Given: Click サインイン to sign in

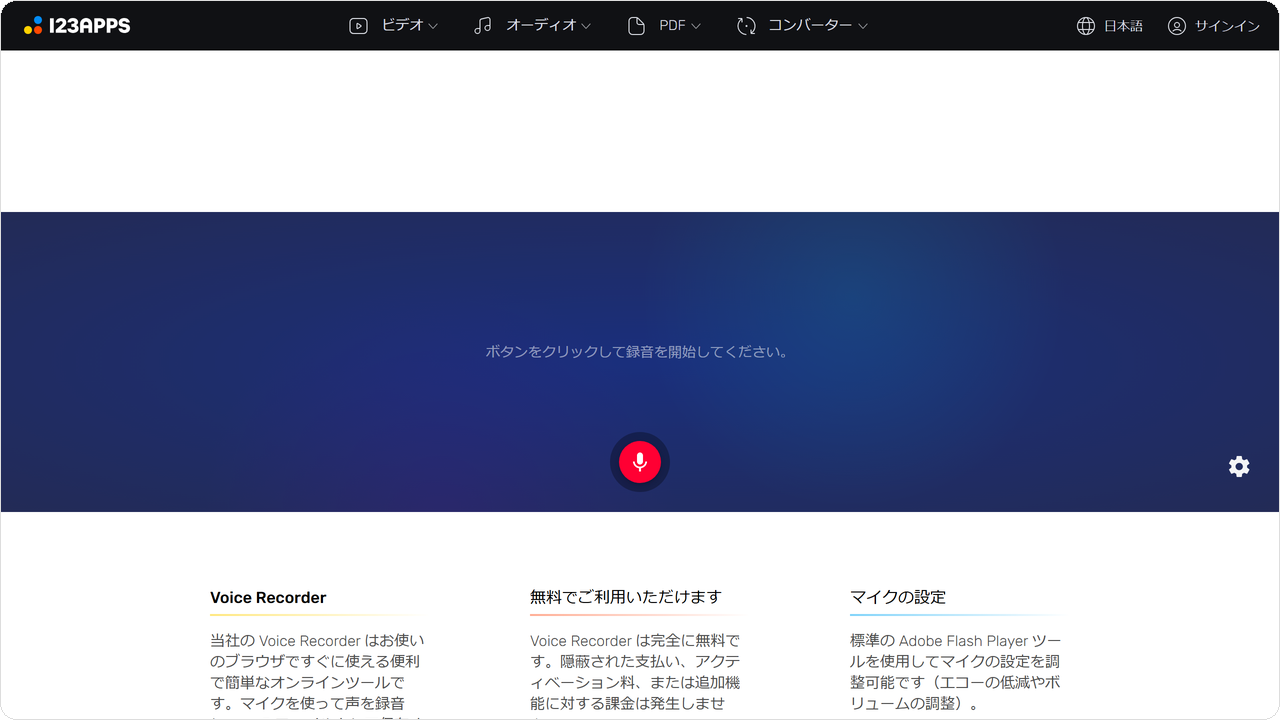Looking at the screenshot, I should click(x=1227, y=26).
